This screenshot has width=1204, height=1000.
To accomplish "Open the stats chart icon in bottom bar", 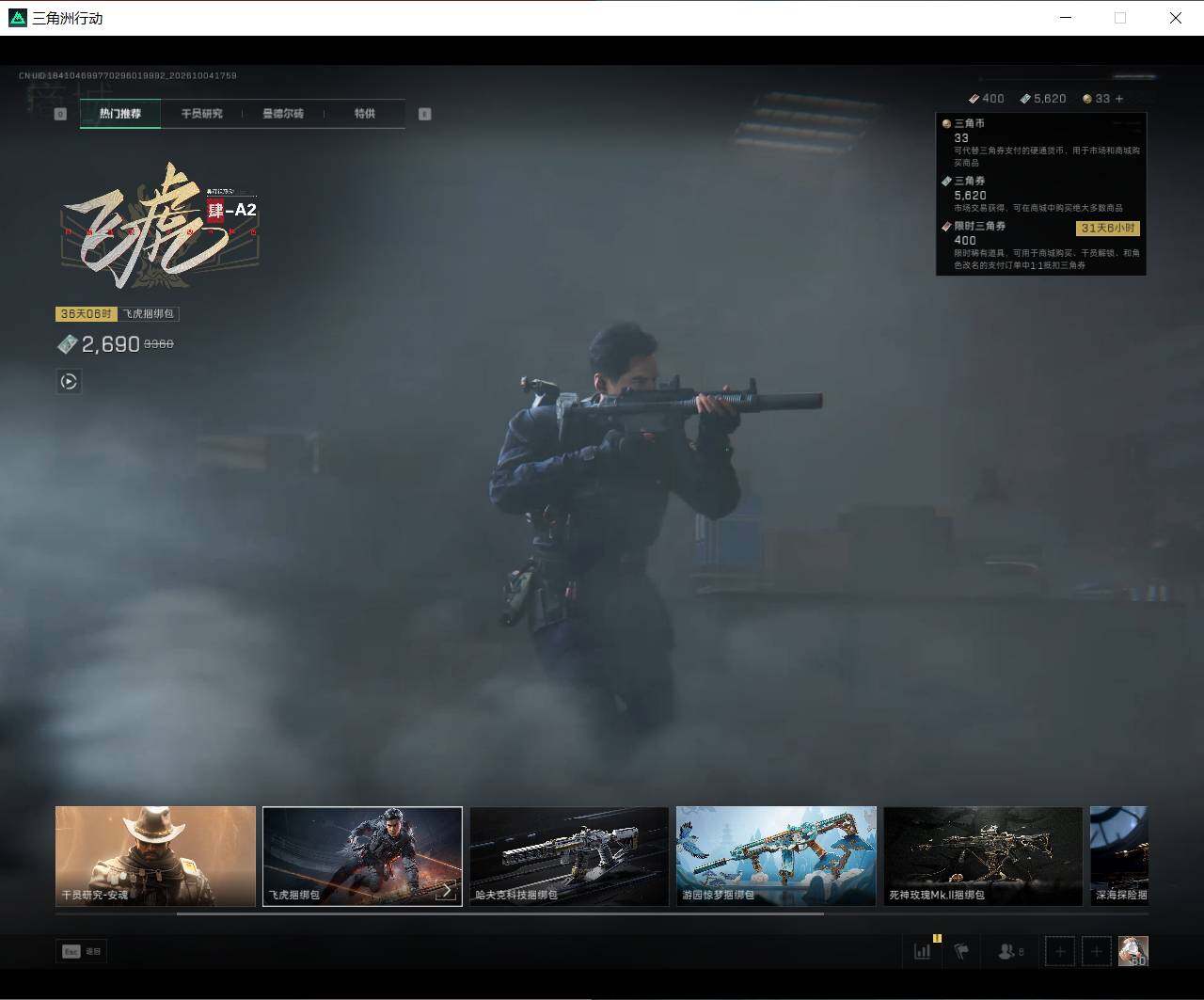I will 923,951.
